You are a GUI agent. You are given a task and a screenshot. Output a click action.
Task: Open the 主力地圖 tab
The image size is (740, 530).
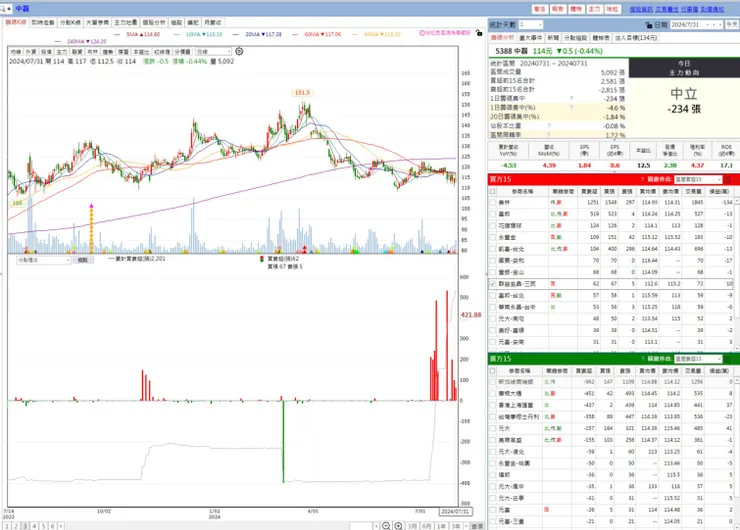(x=126, y=23)
